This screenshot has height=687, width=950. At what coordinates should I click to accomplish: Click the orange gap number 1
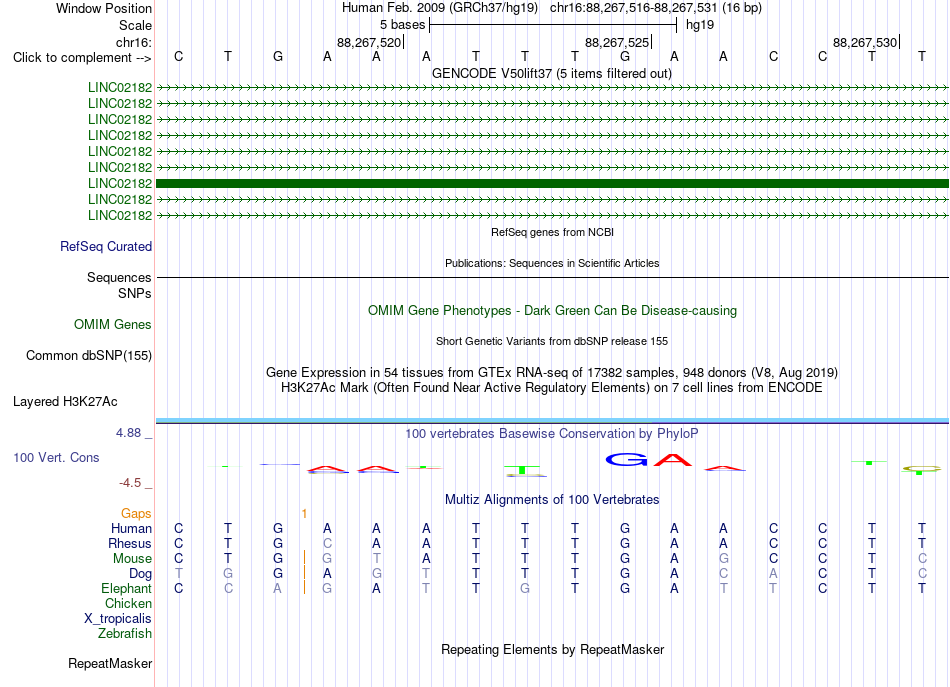click(304, 514)
